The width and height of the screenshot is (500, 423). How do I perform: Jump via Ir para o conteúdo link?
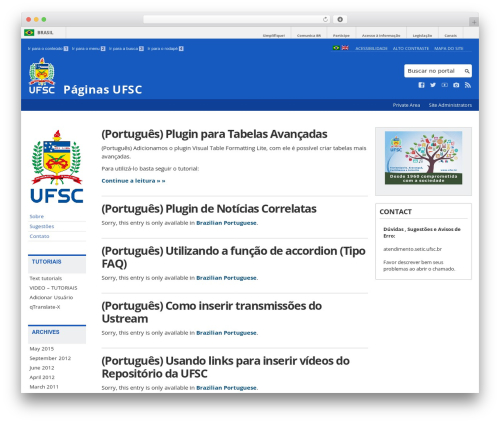pyautogui.click(x=48, y=49)
